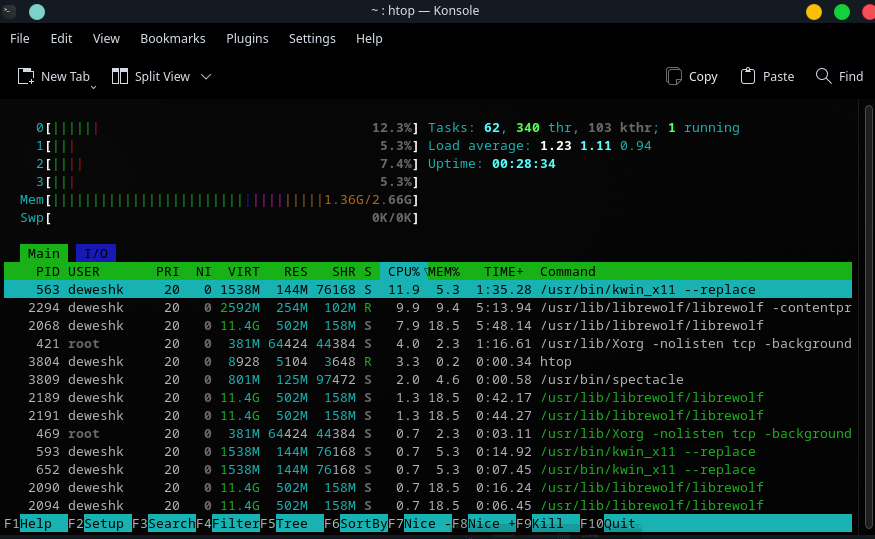This screenshot has height=539, width=875.
Task: Click F2 Setup in htop footer
Action: (99, 523)
